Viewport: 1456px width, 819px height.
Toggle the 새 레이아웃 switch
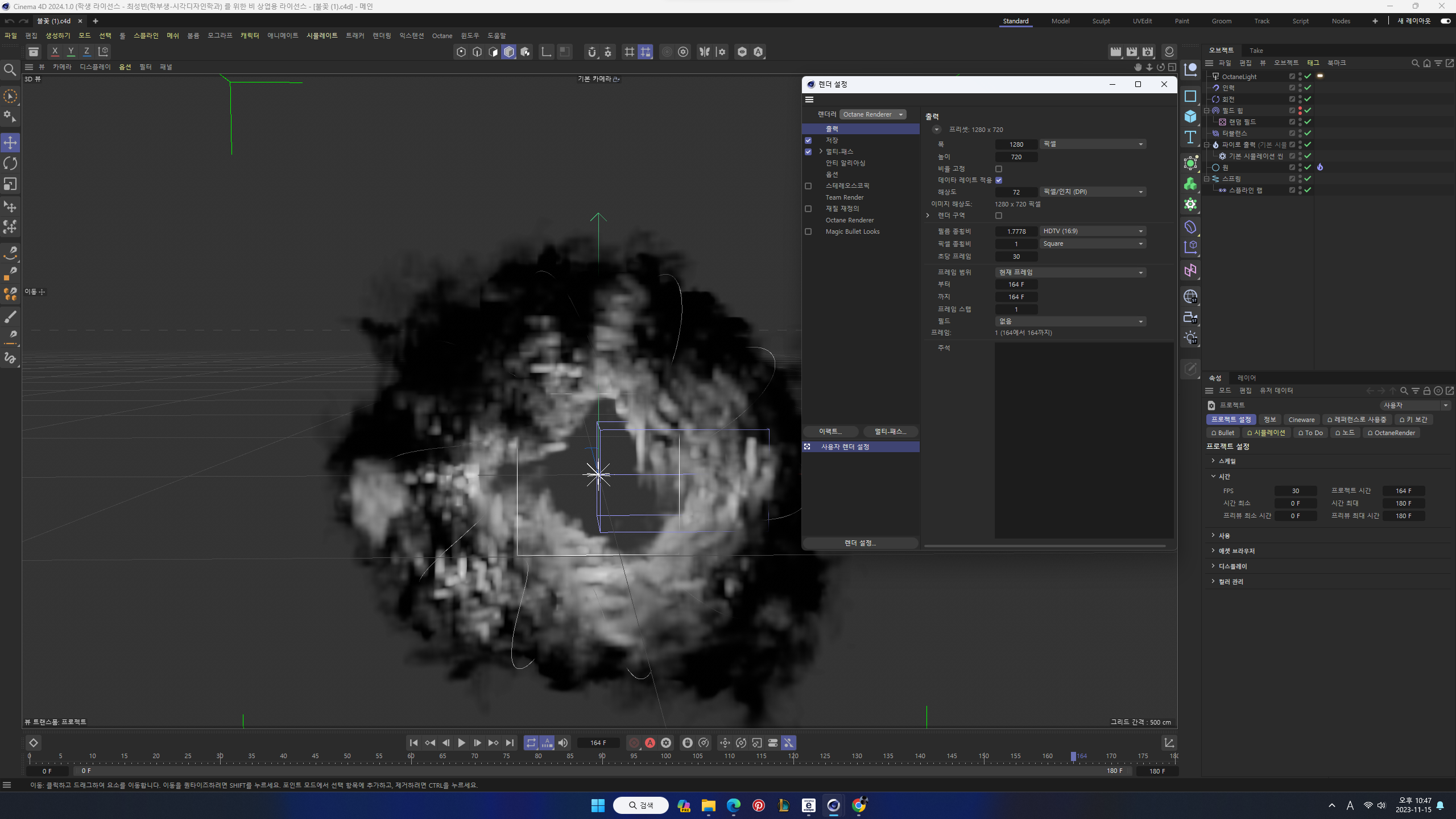(1445, 21)
